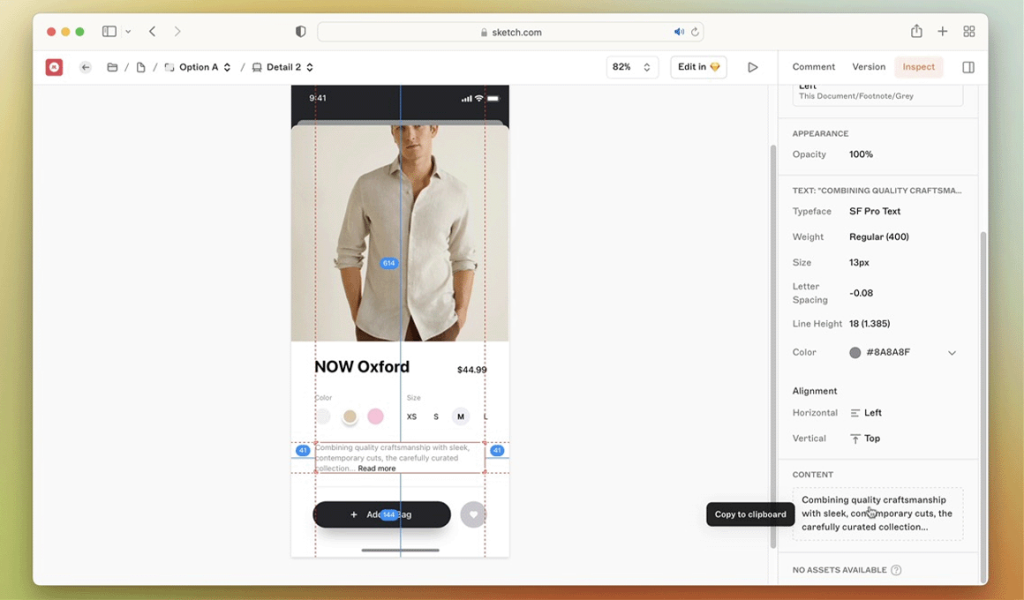1024x600 pixels.
Task: Reload the sketch.com page
Action: pyautogui.click(x=695, y=31)
